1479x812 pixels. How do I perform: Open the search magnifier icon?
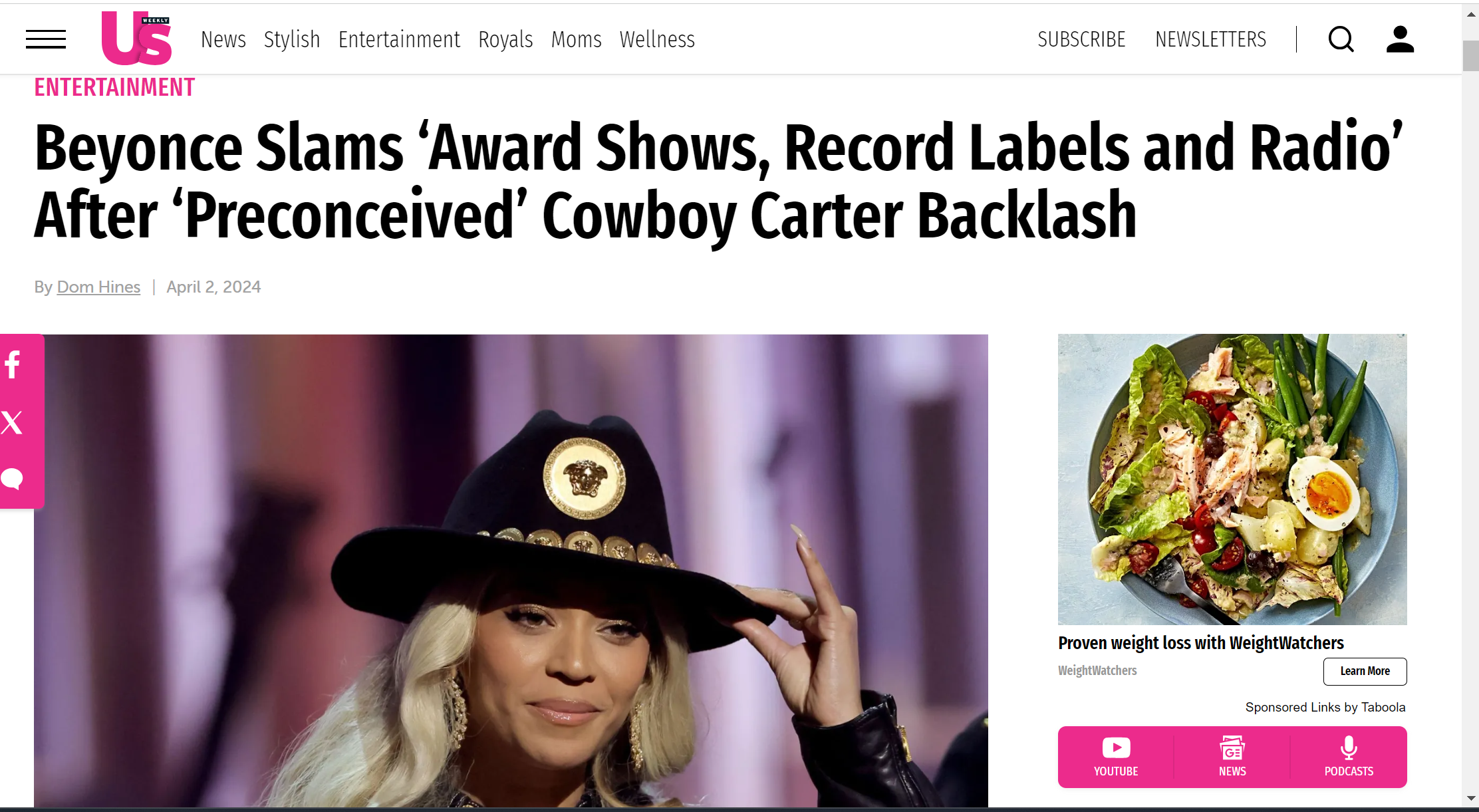pyautogui.click(x=1341, y=39)
